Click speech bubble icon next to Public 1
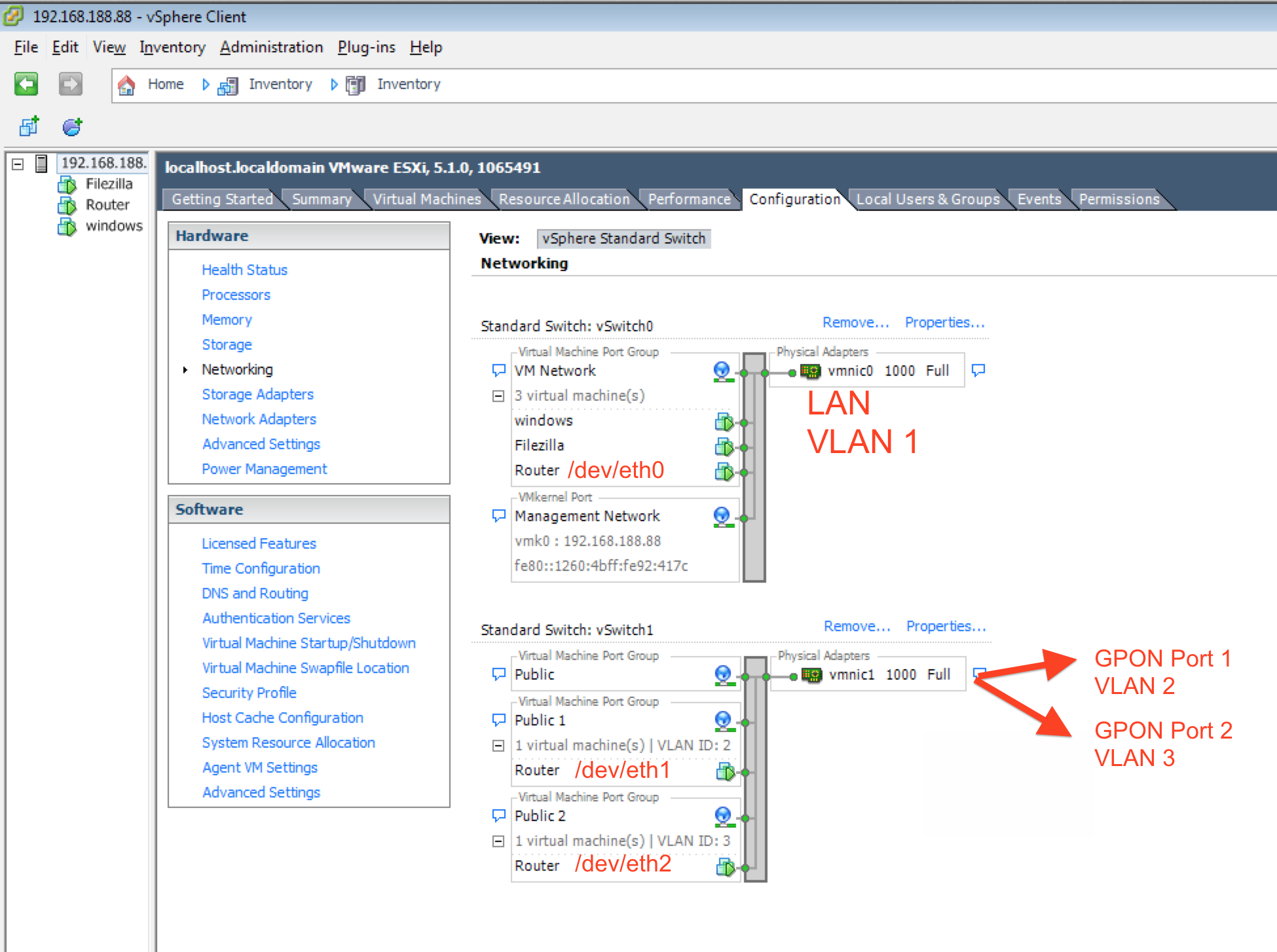The image size is (1277, 952). click(498, 720)
